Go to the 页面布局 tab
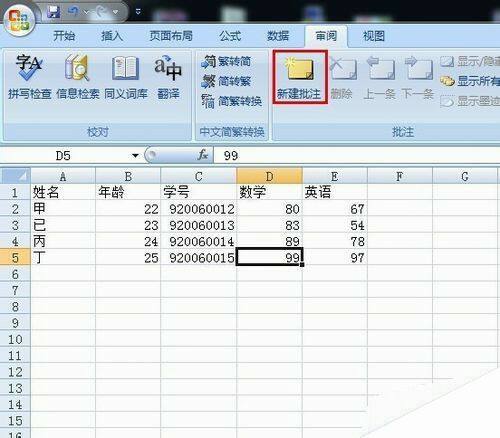The width and height of the screenshot is (500, 438). [x=171, y=35]
